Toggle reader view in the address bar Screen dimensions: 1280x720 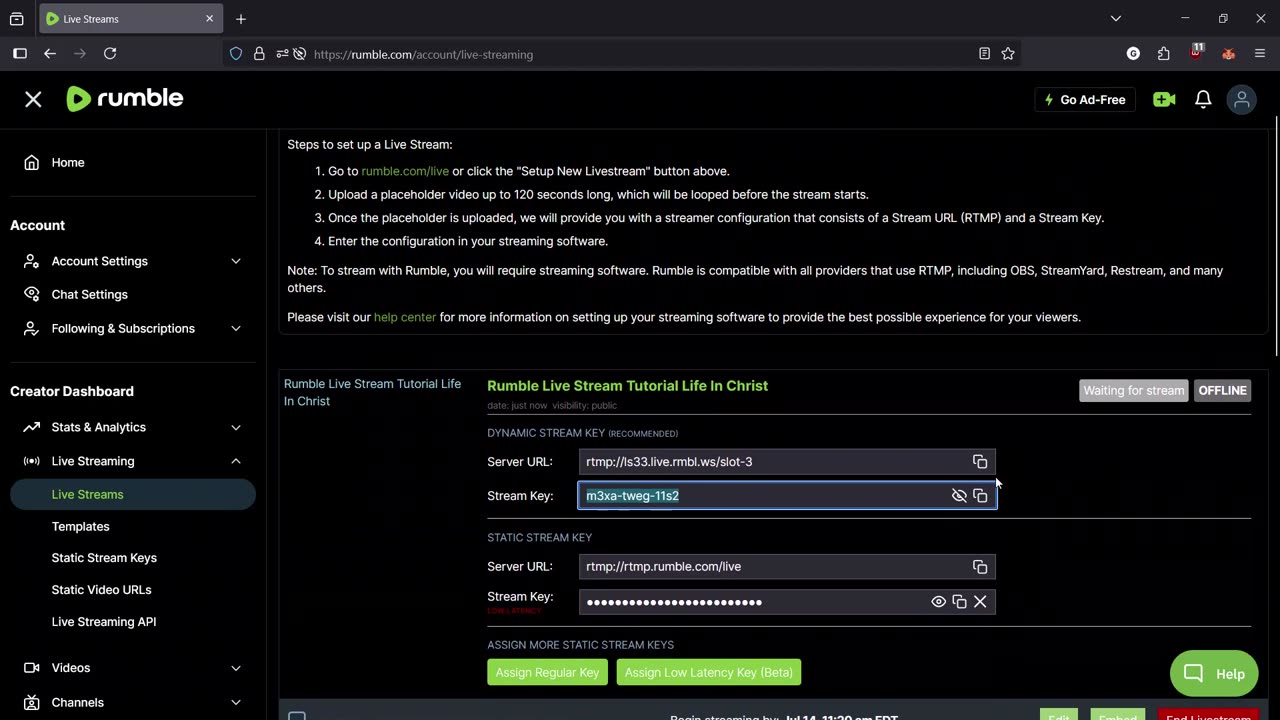click(x=984, y=54)
